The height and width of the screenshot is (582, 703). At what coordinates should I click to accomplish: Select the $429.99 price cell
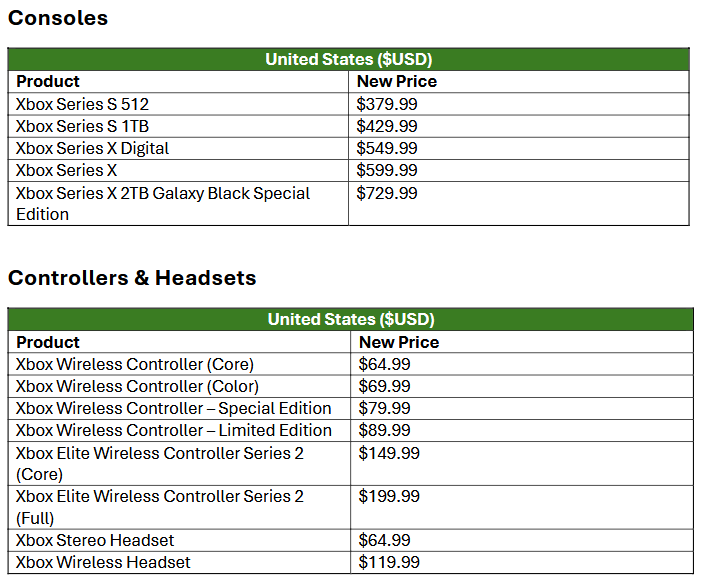(x=387, y=126)
